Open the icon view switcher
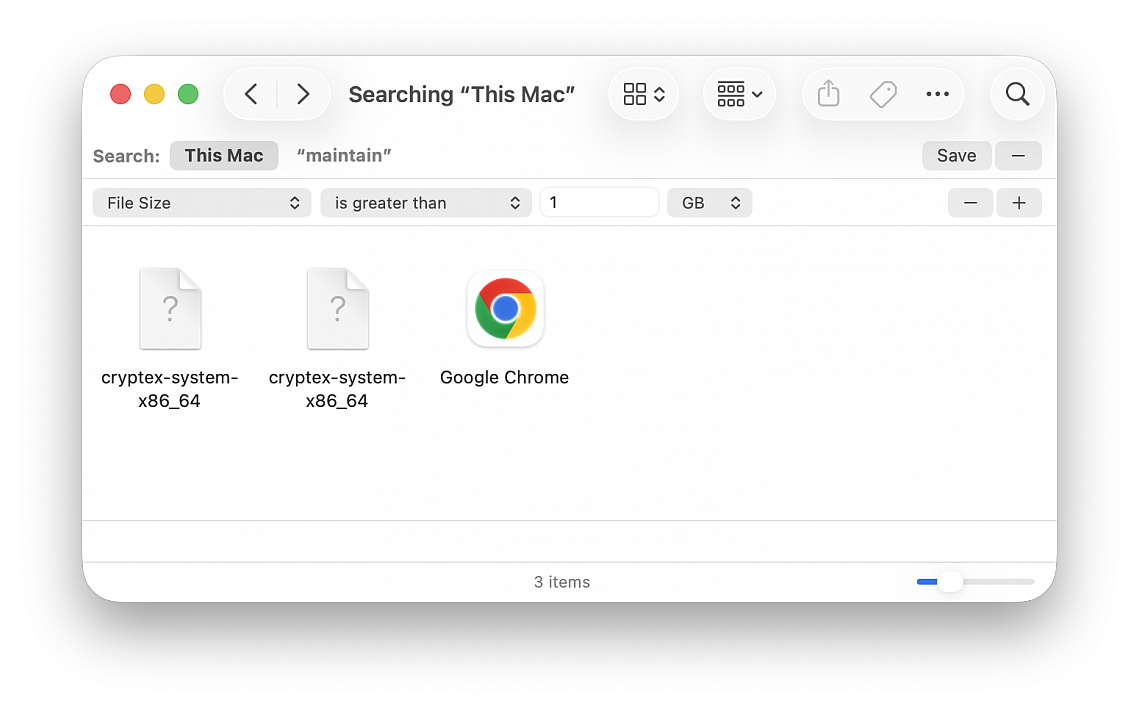This screenshot has width=1139, height=711. coord(643,94)
